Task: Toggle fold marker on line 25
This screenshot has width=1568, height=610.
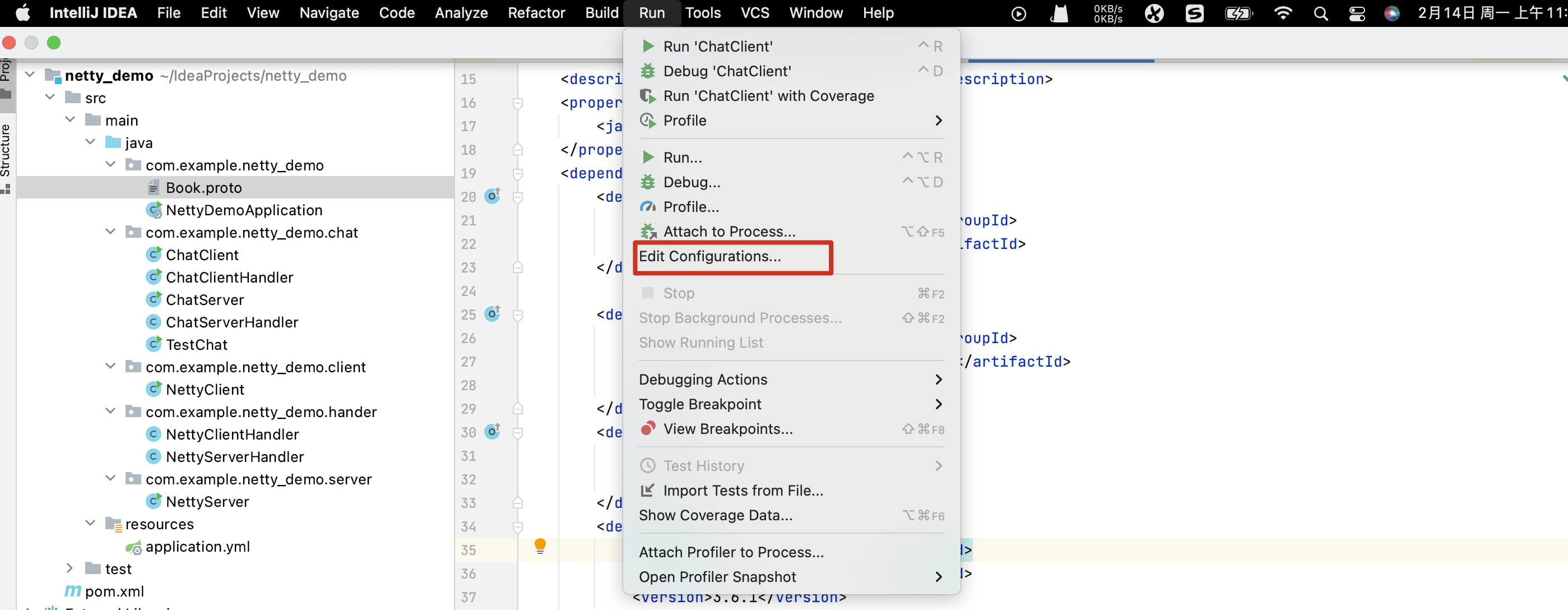Action: 517,315
